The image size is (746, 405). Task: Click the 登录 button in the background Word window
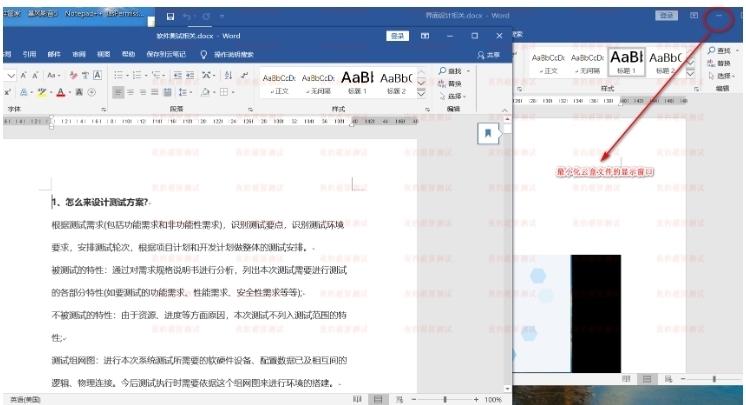667,16
